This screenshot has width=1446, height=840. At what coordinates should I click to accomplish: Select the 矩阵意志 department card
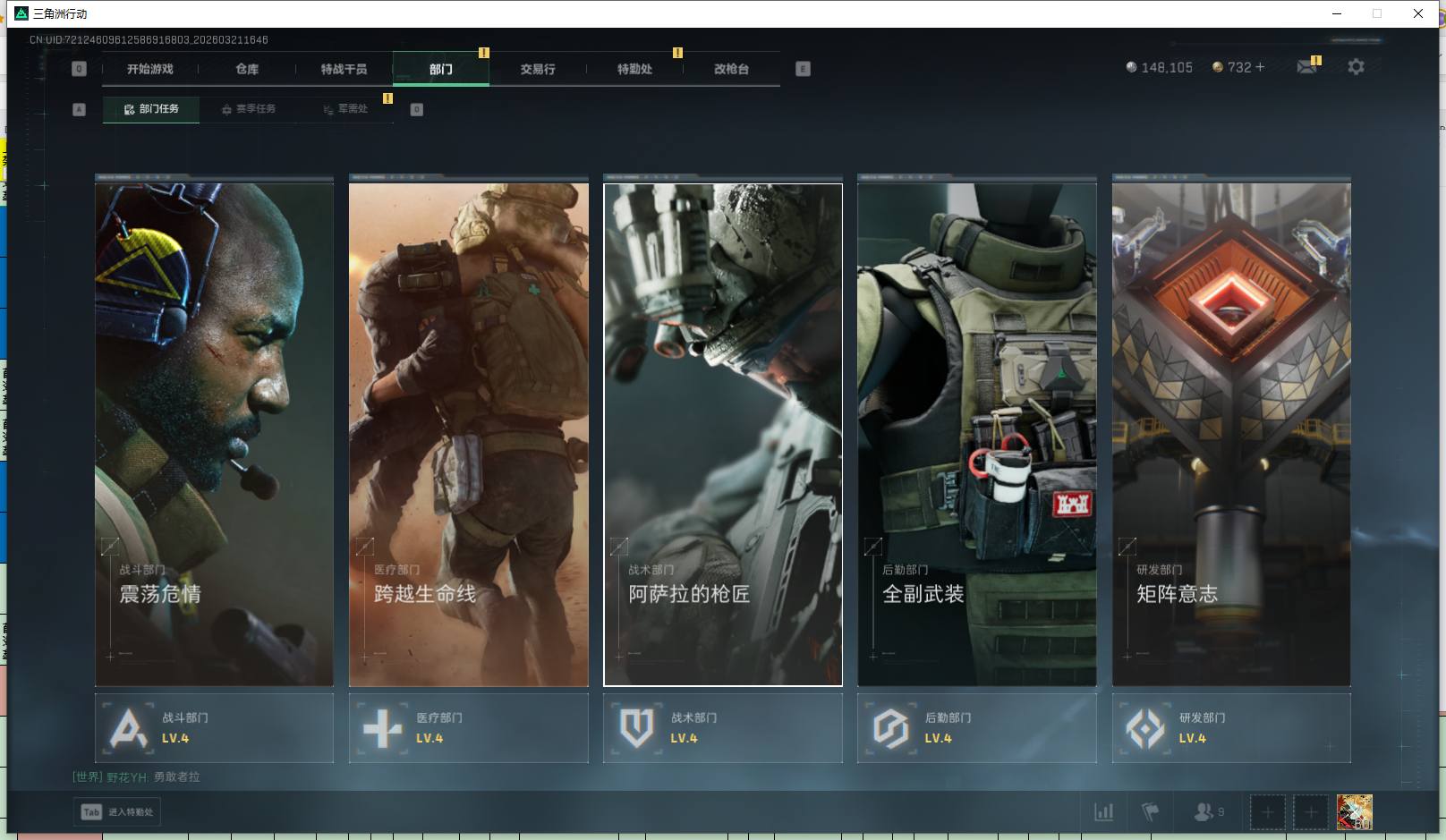click(x=1230, y=434)
